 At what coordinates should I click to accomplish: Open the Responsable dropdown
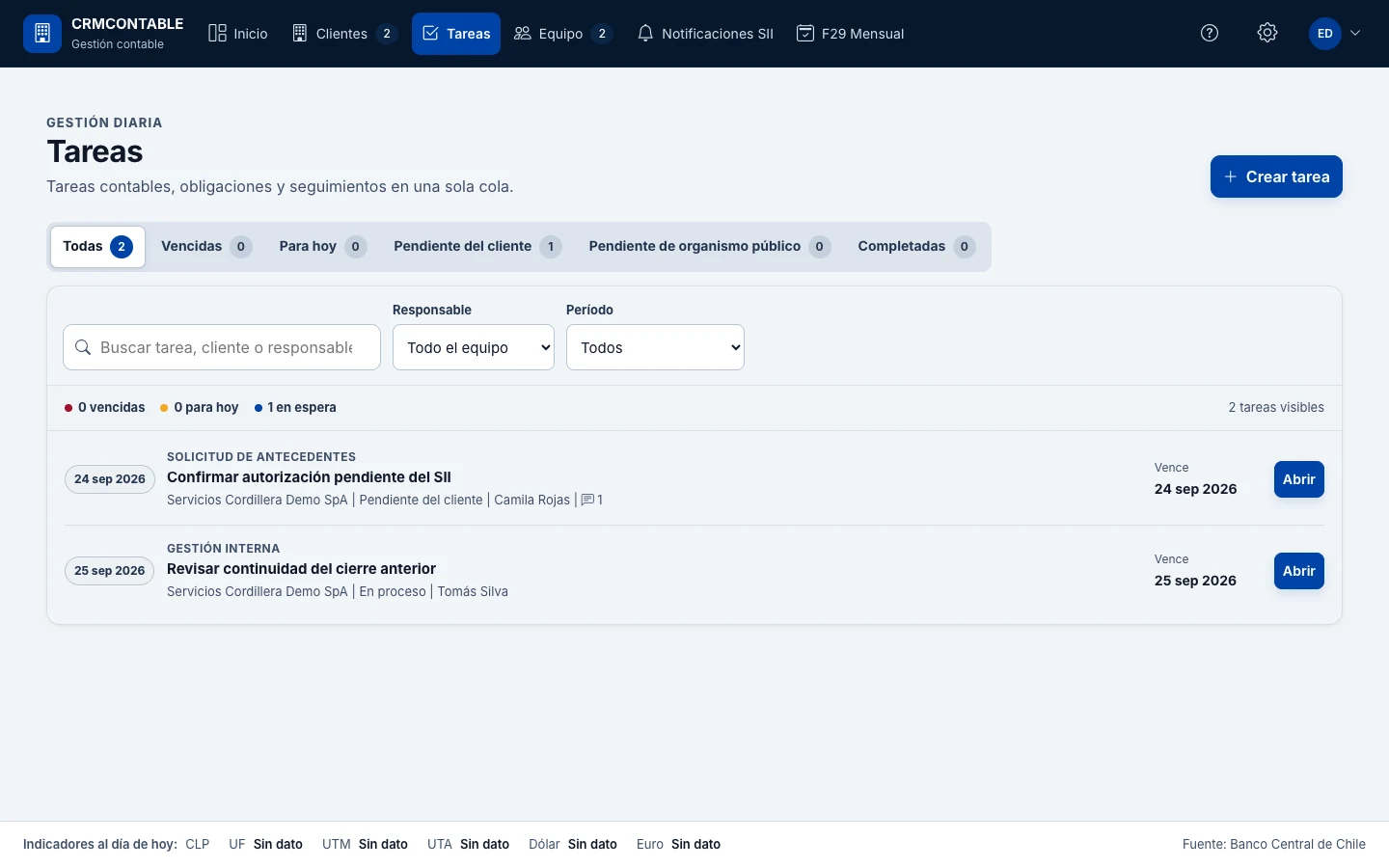tap(474, 347)
